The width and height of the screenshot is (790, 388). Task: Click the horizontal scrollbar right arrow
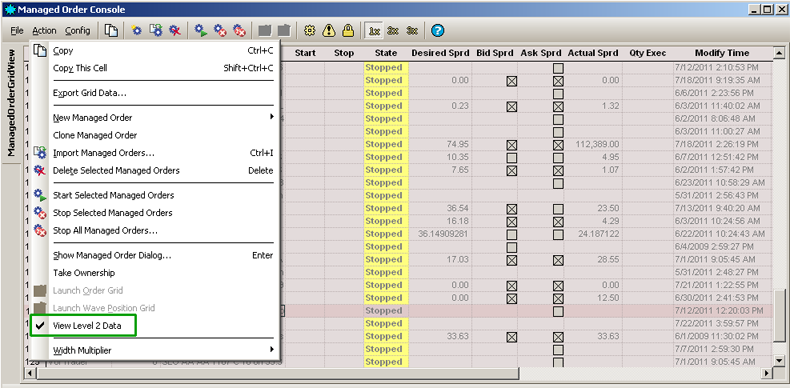coord(767,373)
